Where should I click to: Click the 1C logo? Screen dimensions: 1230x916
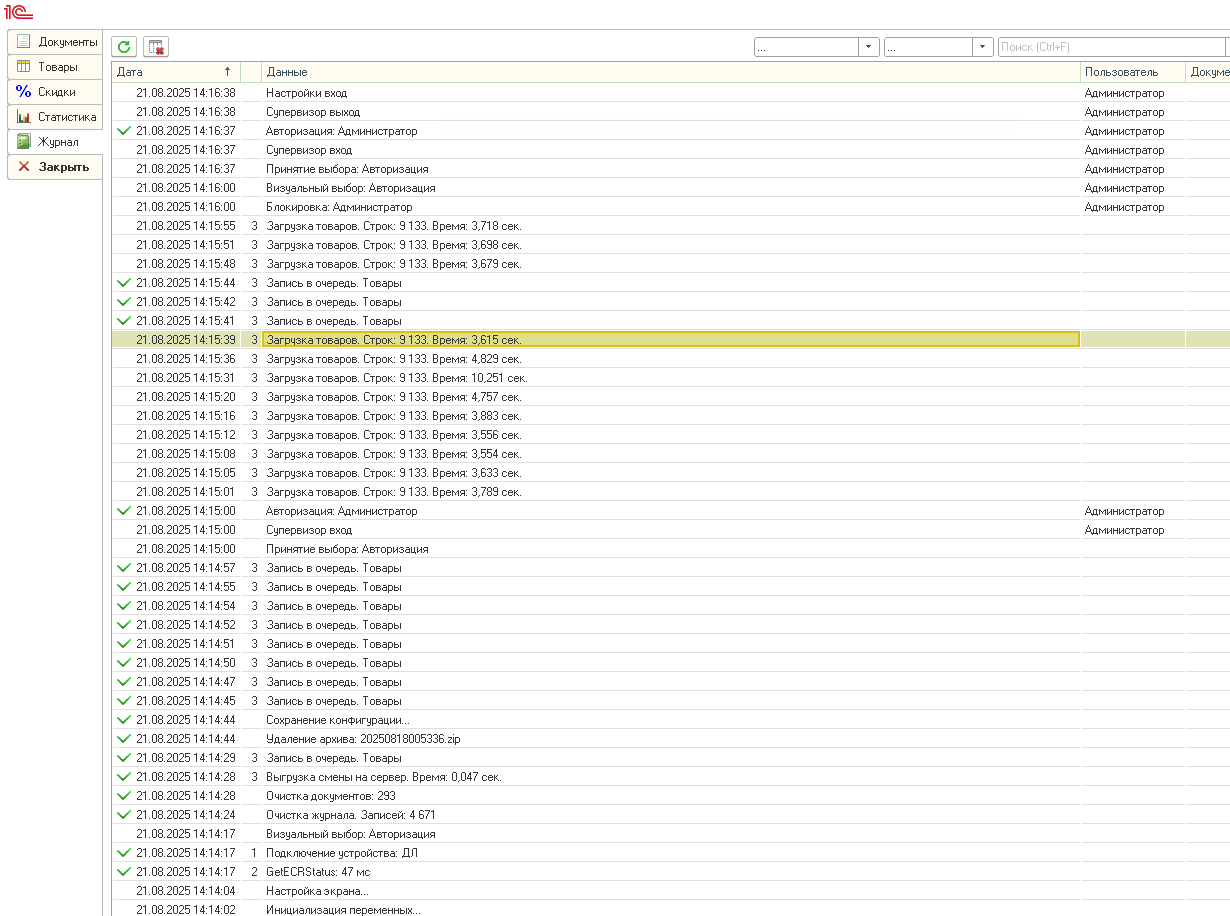point(19,13)
